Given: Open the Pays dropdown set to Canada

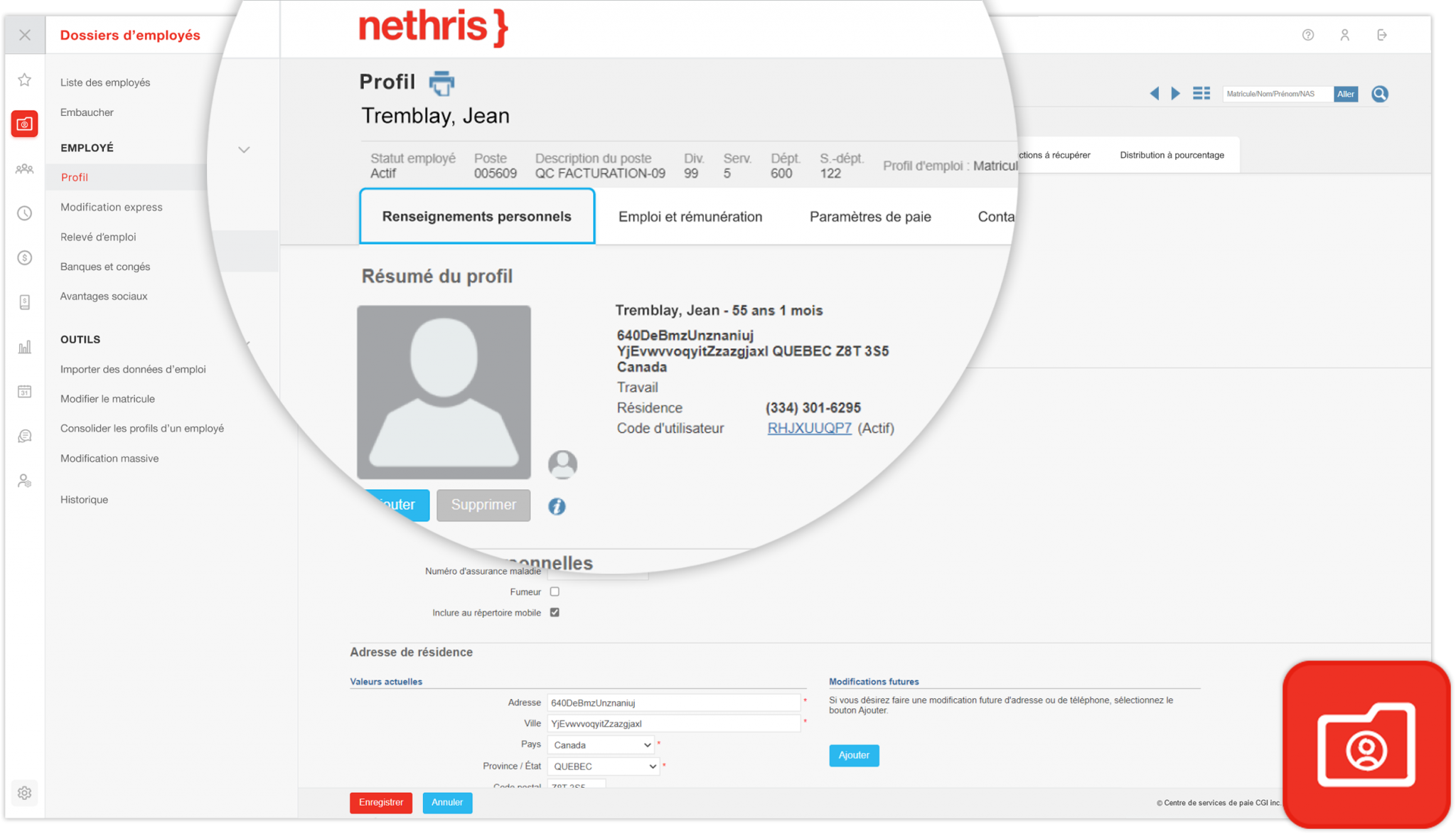Looking at the screenshot, I should tap(600, 744).
